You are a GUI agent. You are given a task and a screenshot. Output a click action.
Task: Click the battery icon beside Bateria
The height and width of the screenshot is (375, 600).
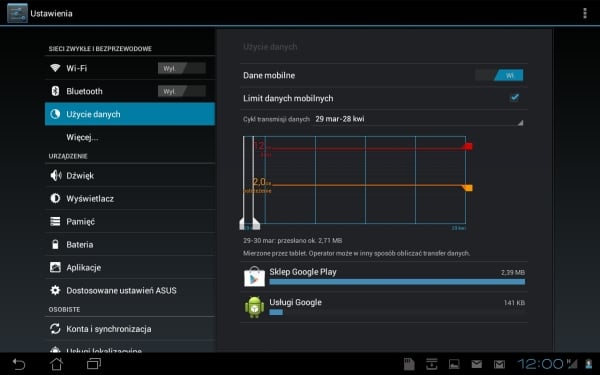(55, 244)
